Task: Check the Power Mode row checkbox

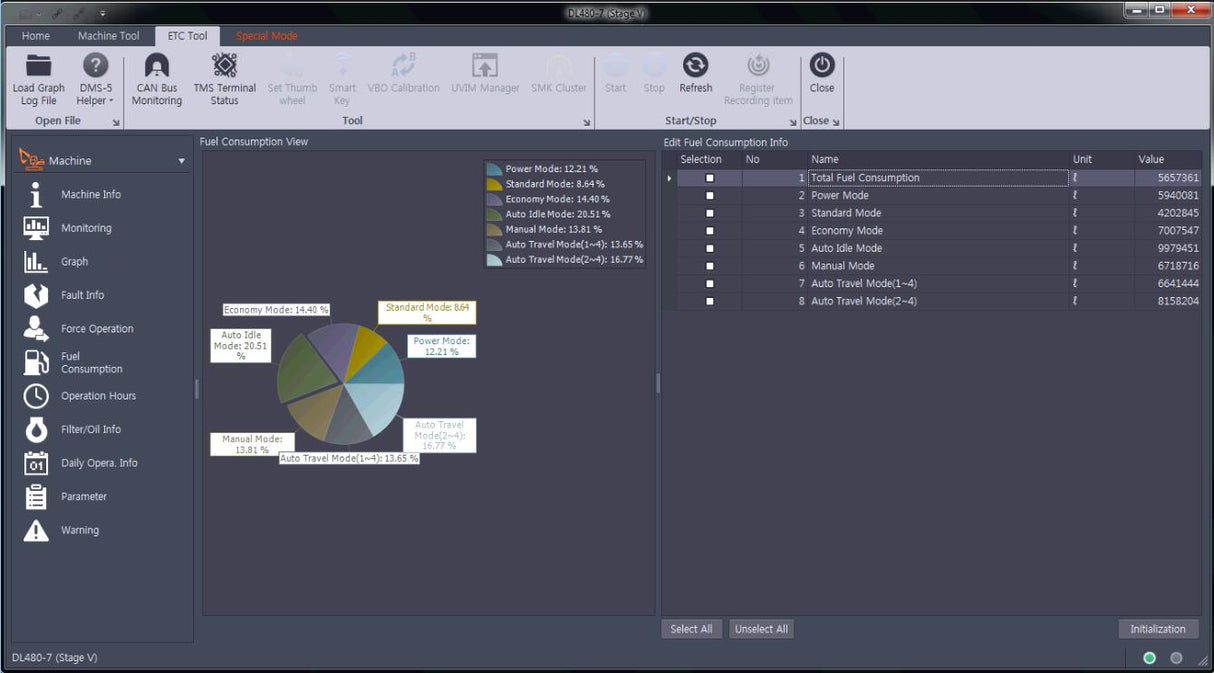Action: (x=710, y=196)
